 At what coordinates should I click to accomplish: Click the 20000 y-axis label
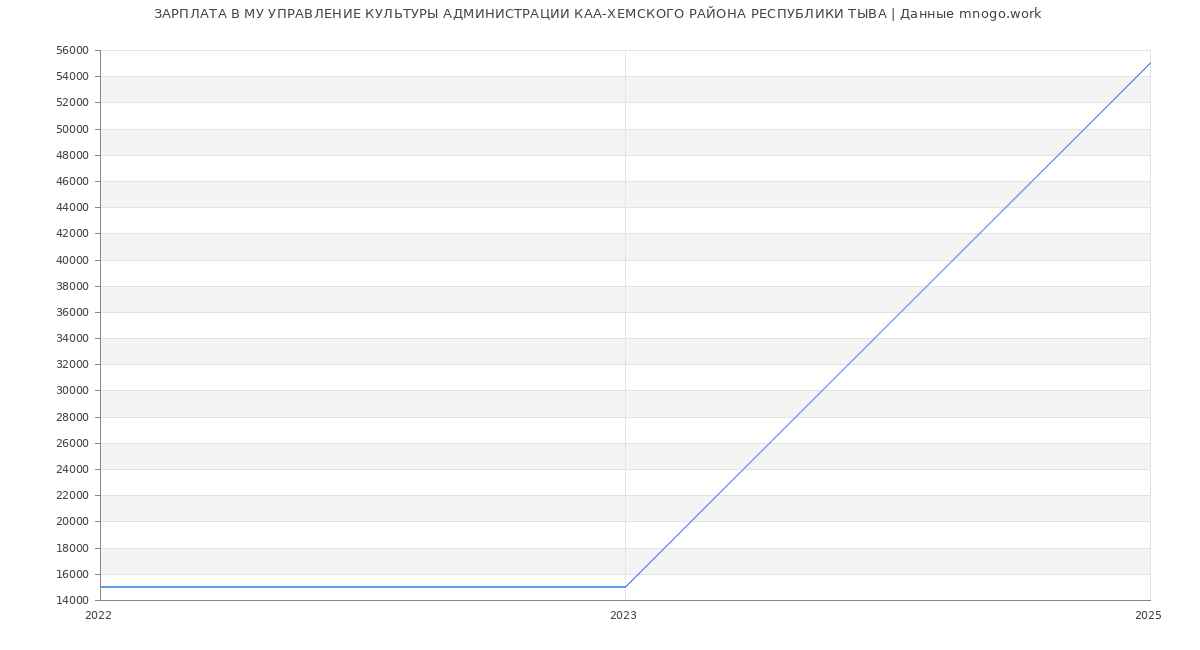pos(73,522)
